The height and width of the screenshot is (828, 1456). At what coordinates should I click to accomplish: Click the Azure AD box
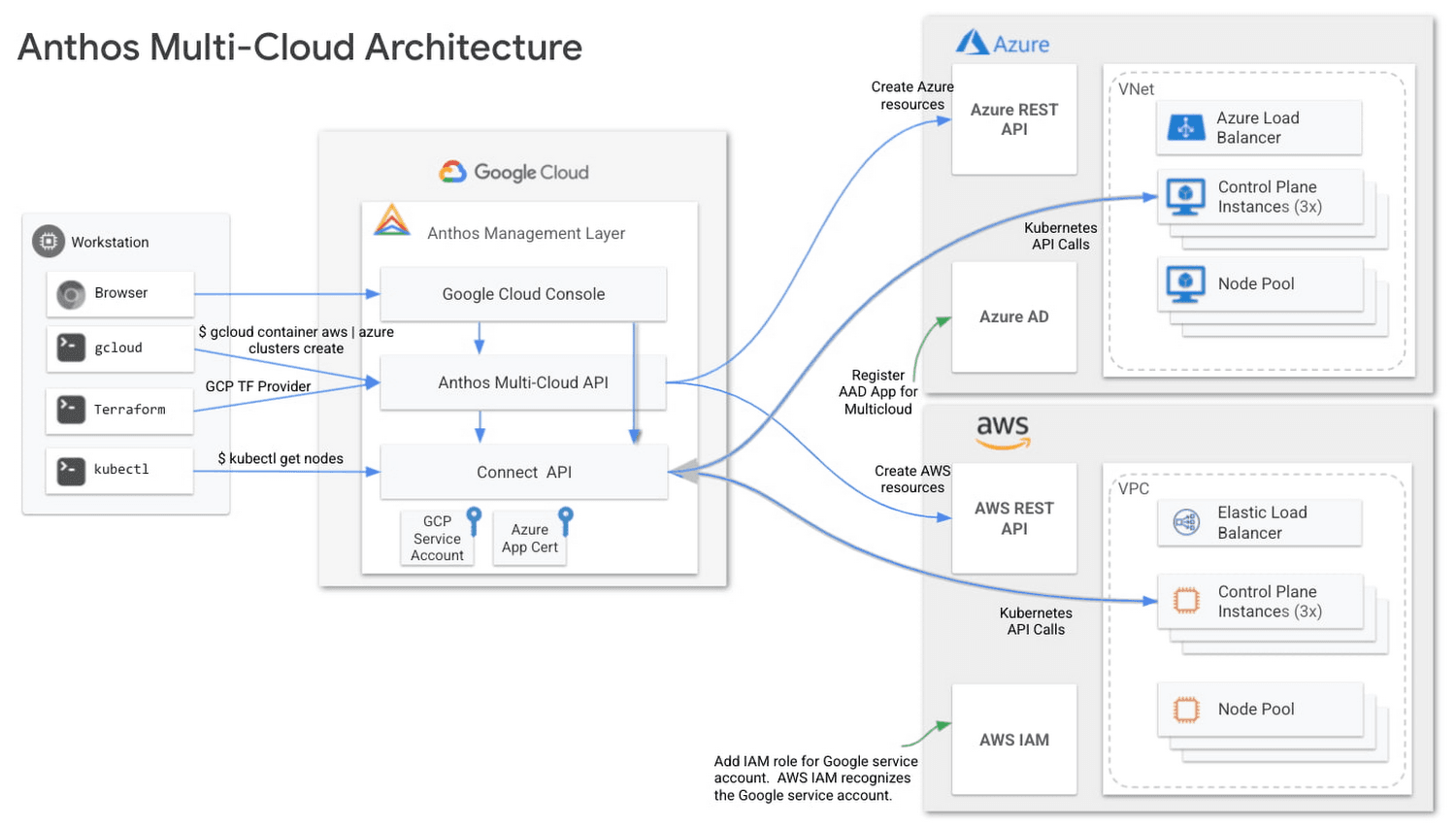1014,316
